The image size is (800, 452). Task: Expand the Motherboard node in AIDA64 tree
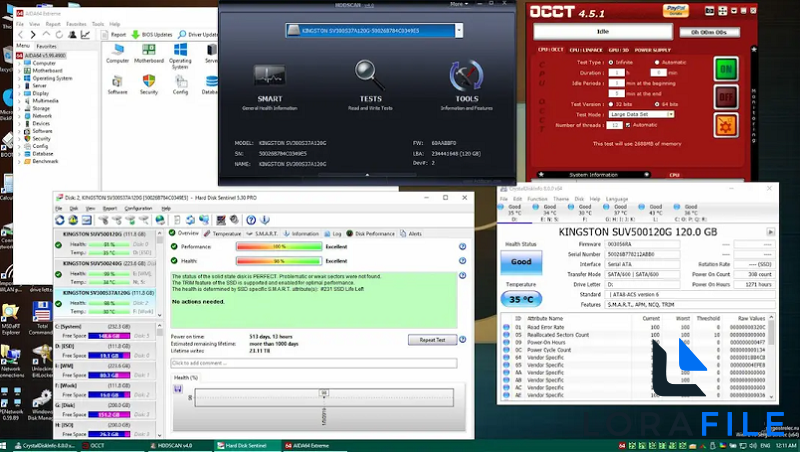point(20,71)
